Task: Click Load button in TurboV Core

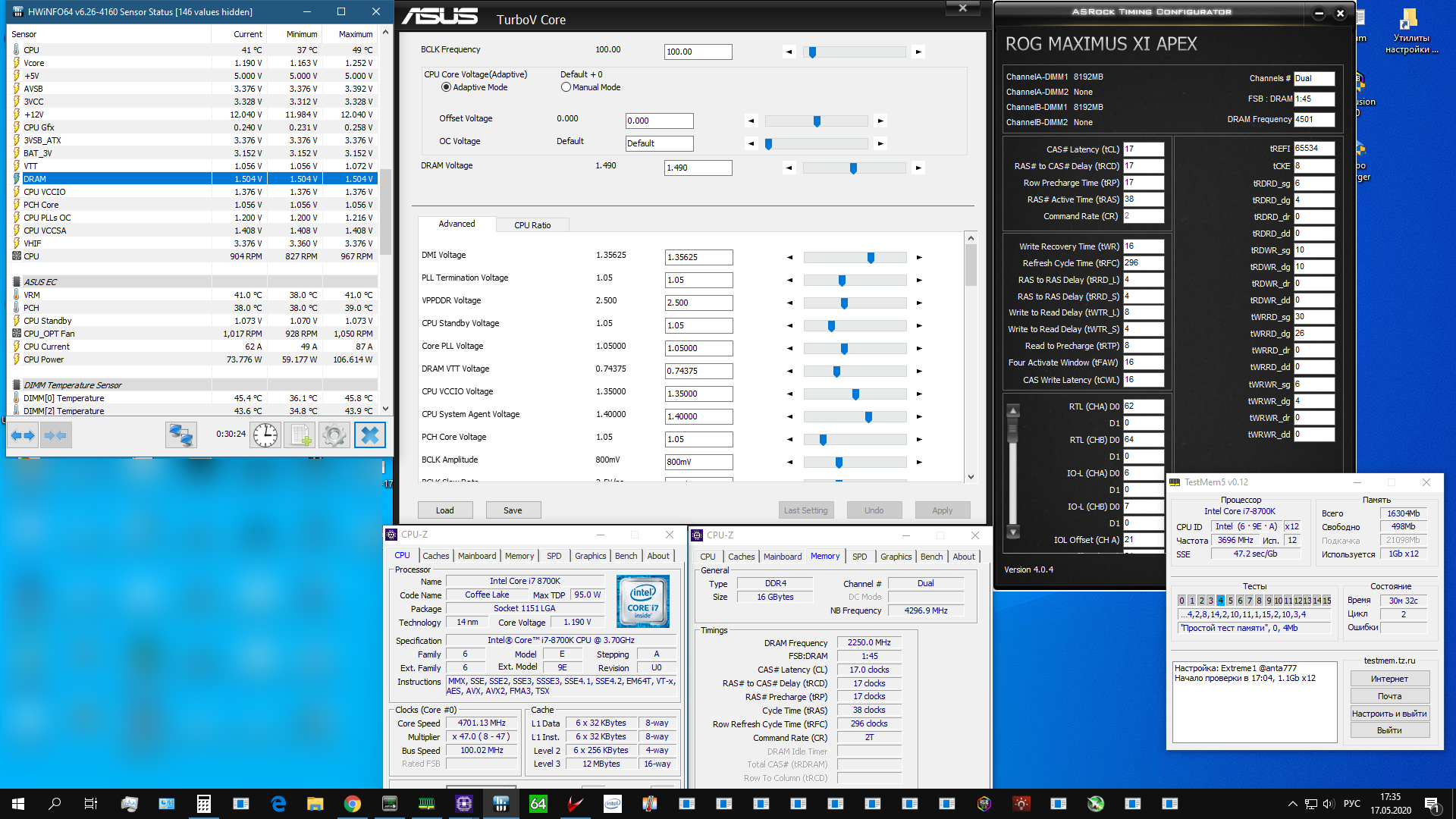Action: 445,510
